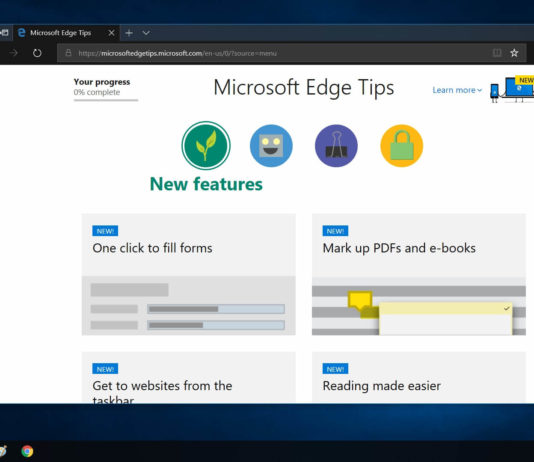
Task: Open Reading made easier tip
Action: [x=419, y=378]
